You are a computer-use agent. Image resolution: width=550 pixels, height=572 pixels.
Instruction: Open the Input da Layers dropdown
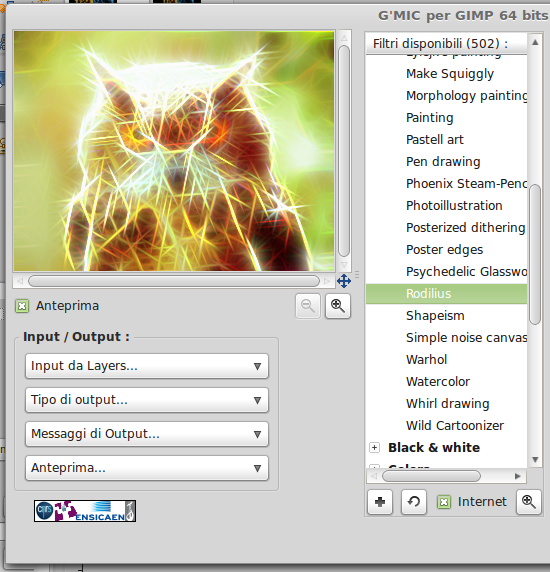[147, 366]
